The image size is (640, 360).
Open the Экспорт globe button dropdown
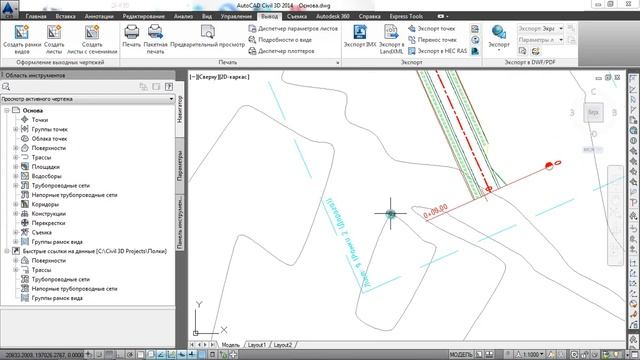[x=499, y=50]
